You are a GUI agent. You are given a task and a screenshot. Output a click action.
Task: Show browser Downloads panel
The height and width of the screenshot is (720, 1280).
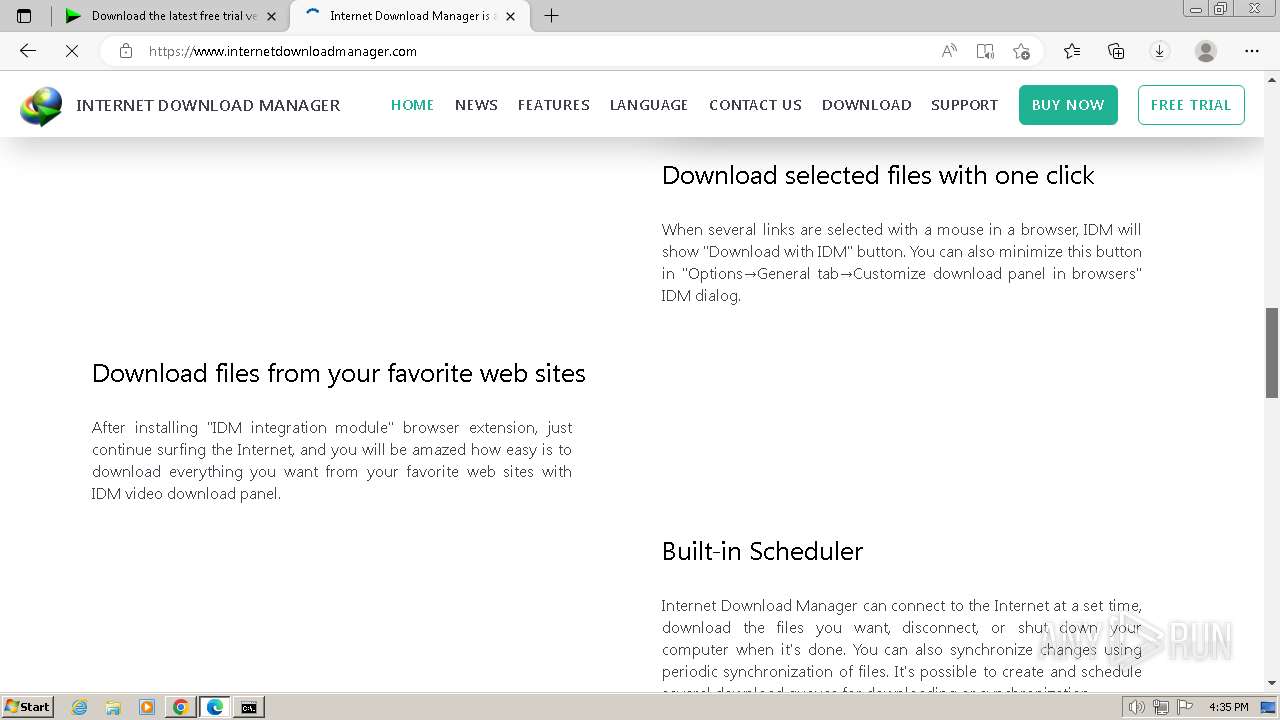point(1160,51)
